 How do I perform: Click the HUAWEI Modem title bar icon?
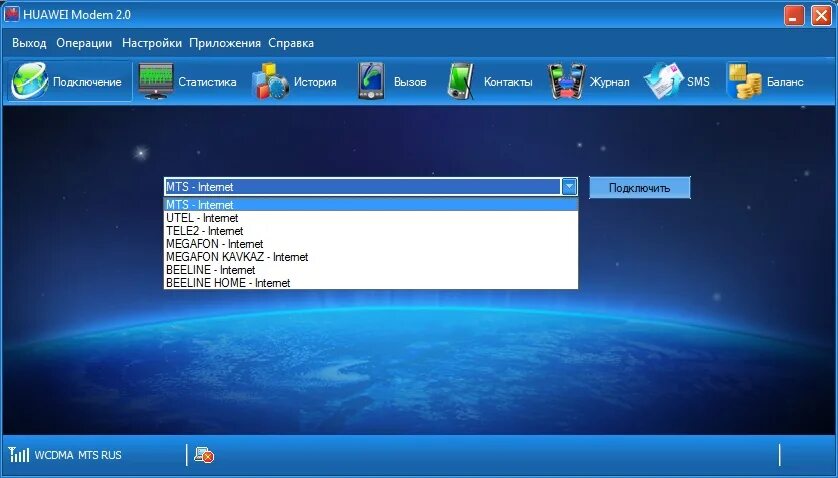(x=12, y=14)
